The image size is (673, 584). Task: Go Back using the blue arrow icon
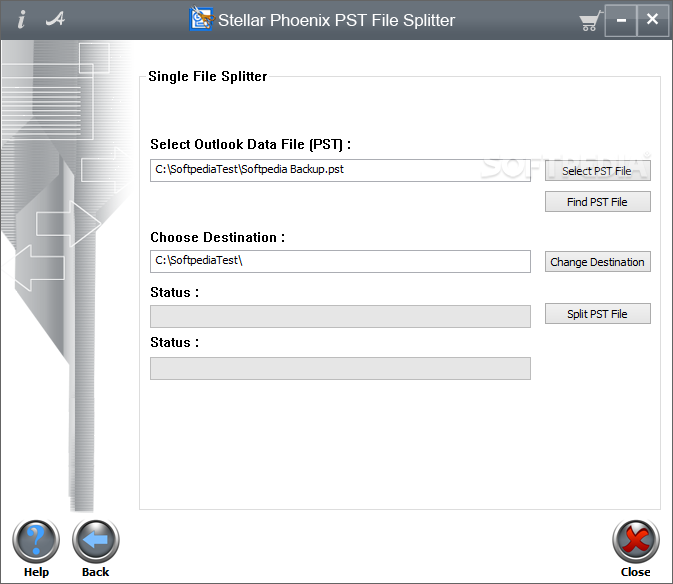[x=96, y=541]
